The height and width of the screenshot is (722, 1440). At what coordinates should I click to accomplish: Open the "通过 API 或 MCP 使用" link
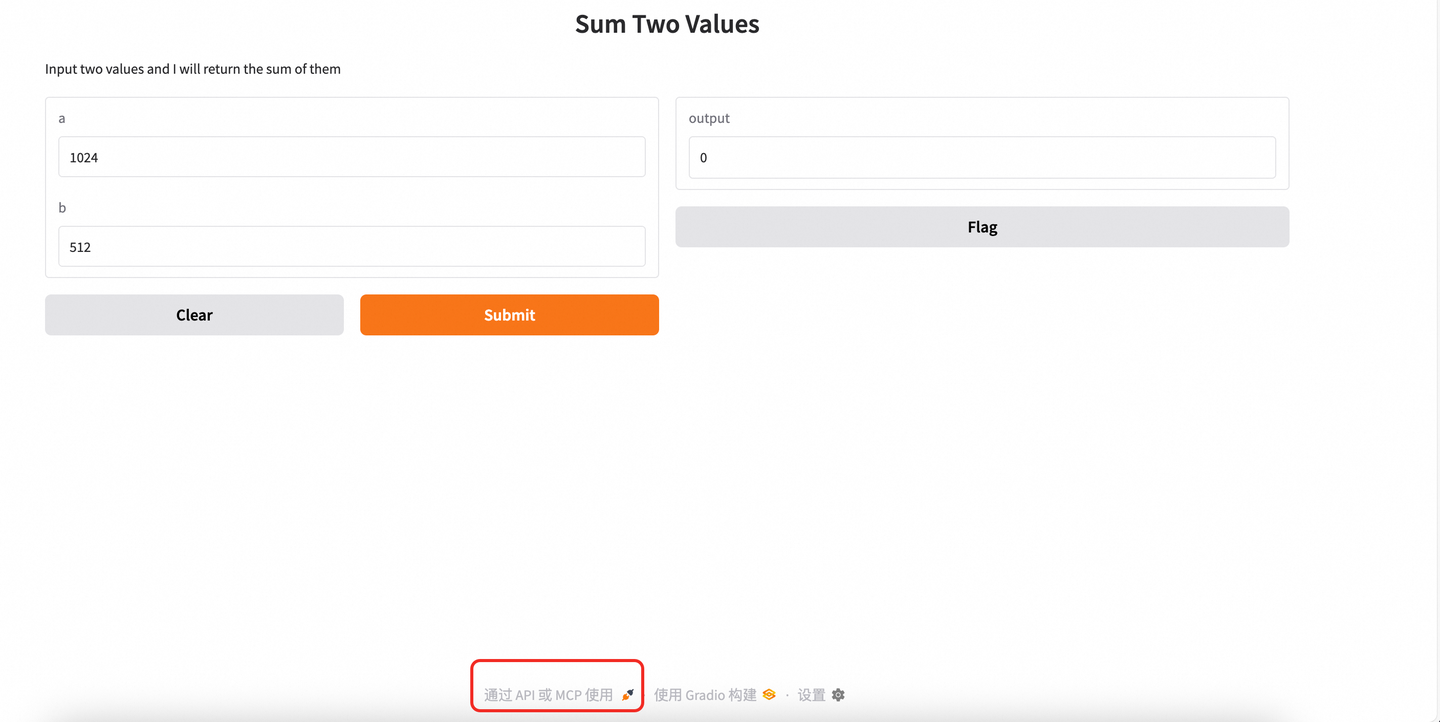[x=548, y=695]
